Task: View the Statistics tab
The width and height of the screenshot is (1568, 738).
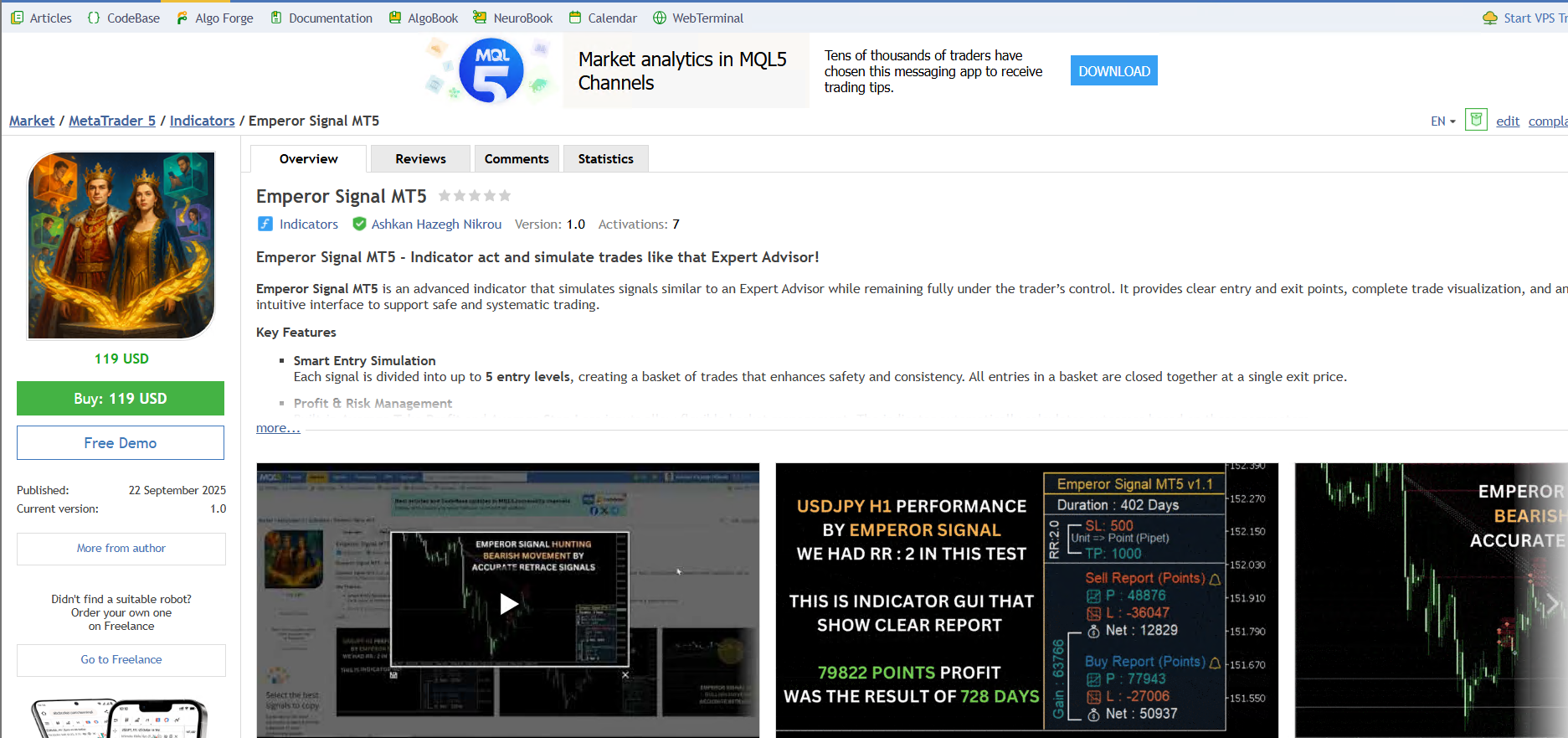Action: pyautogui.click(x=605, y=158)
